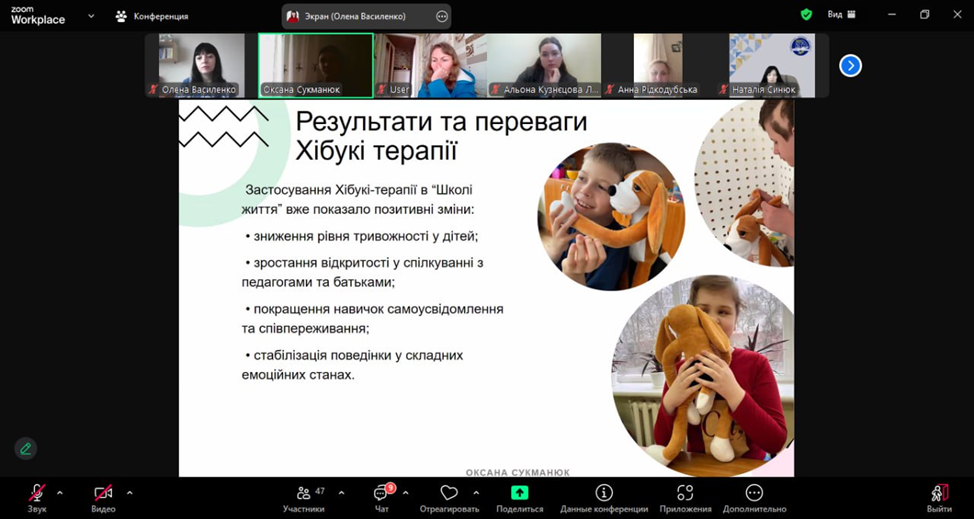
Task: Click muted mic icon beside Наталія Синюк
Action: coord(724,90)
